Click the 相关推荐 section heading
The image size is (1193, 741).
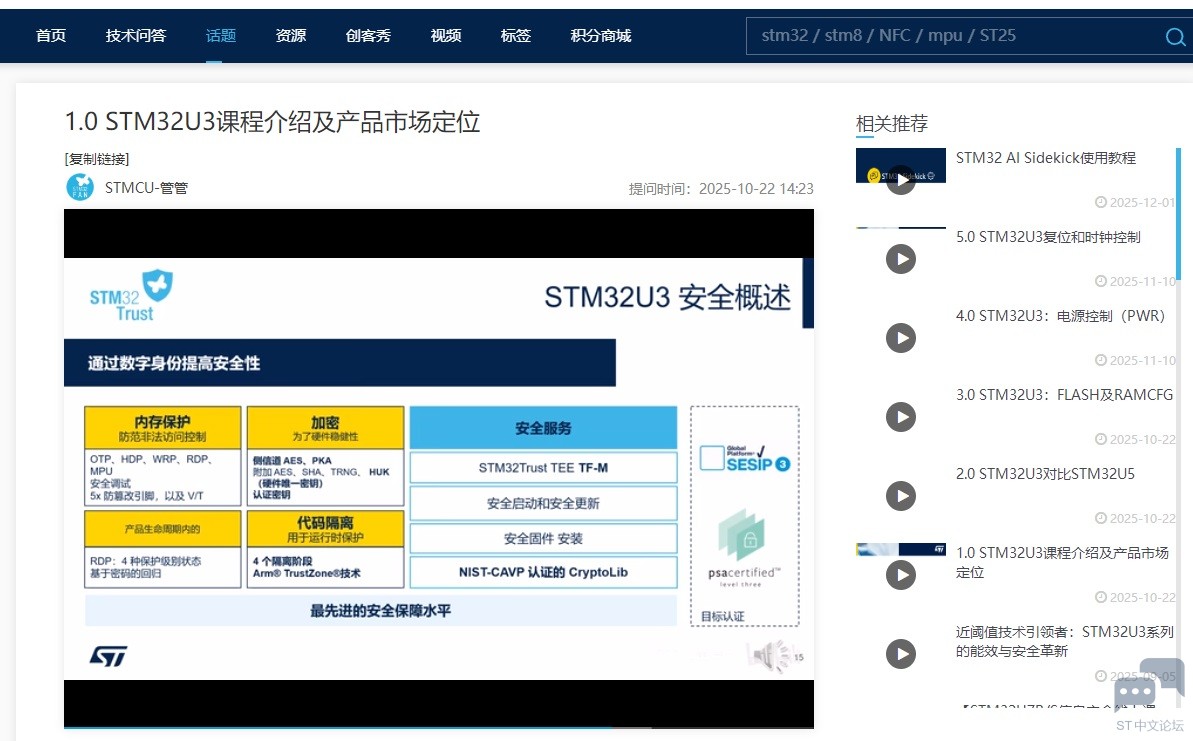tap(892, 123)
